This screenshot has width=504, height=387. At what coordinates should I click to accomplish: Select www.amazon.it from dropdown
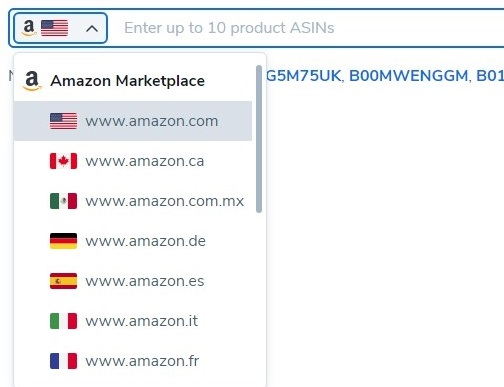coord(133,321)
